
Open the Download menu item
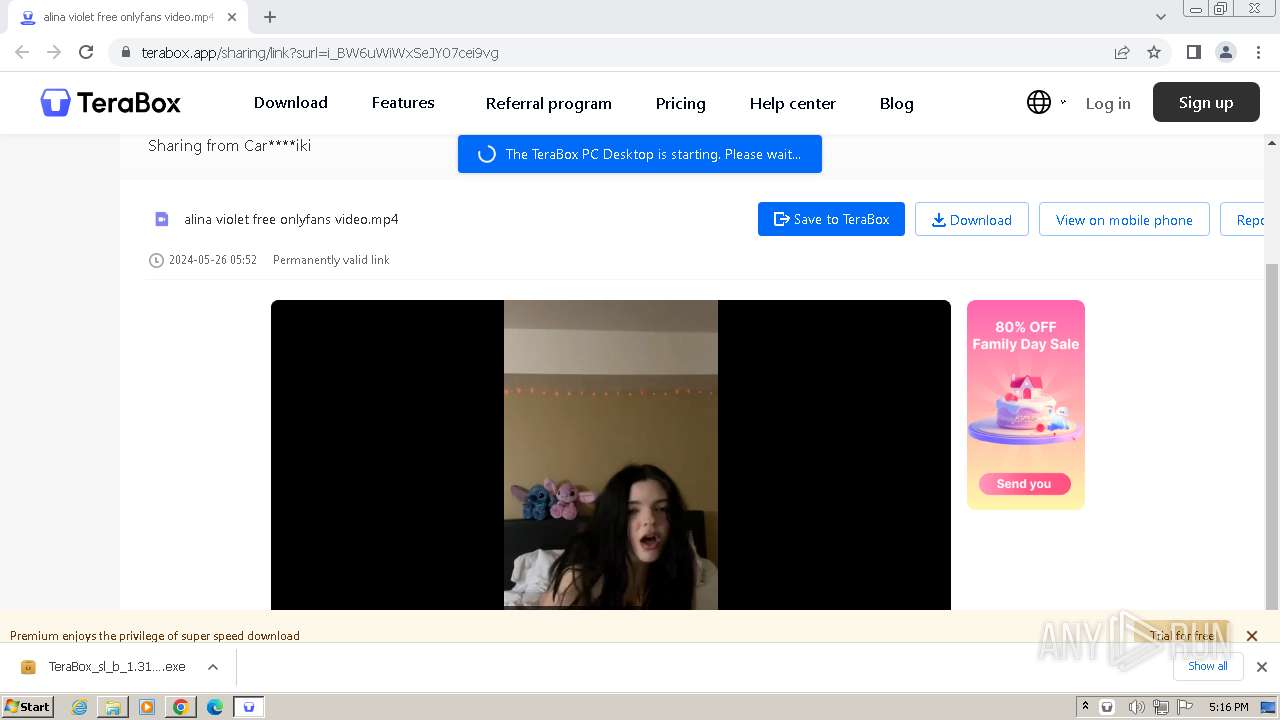(291, 102)
